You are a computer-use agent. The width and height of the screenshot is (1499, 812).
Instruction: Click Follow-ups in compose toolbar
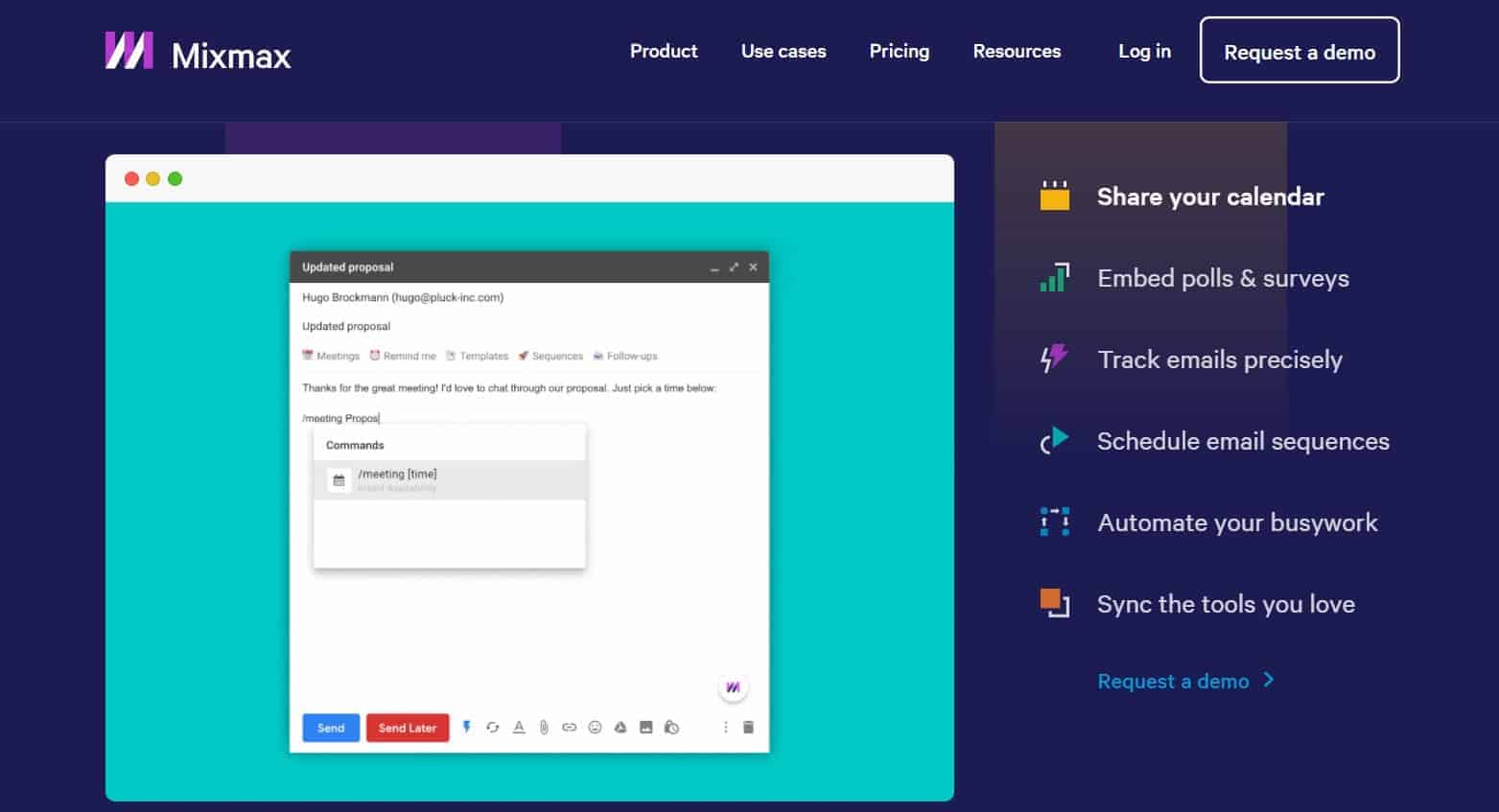625,356
